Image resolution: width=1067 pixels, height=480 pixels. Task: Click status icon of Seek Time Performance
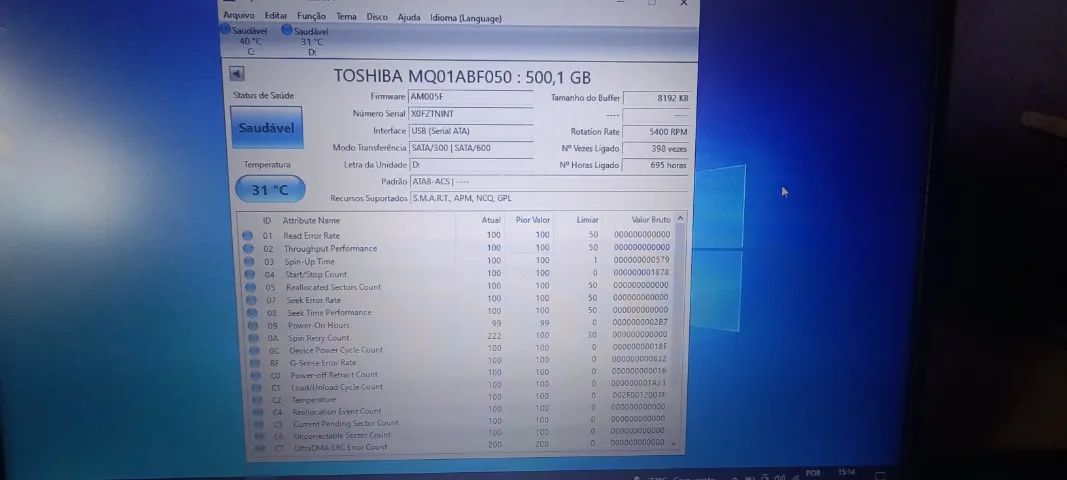(x=252, y=313)
